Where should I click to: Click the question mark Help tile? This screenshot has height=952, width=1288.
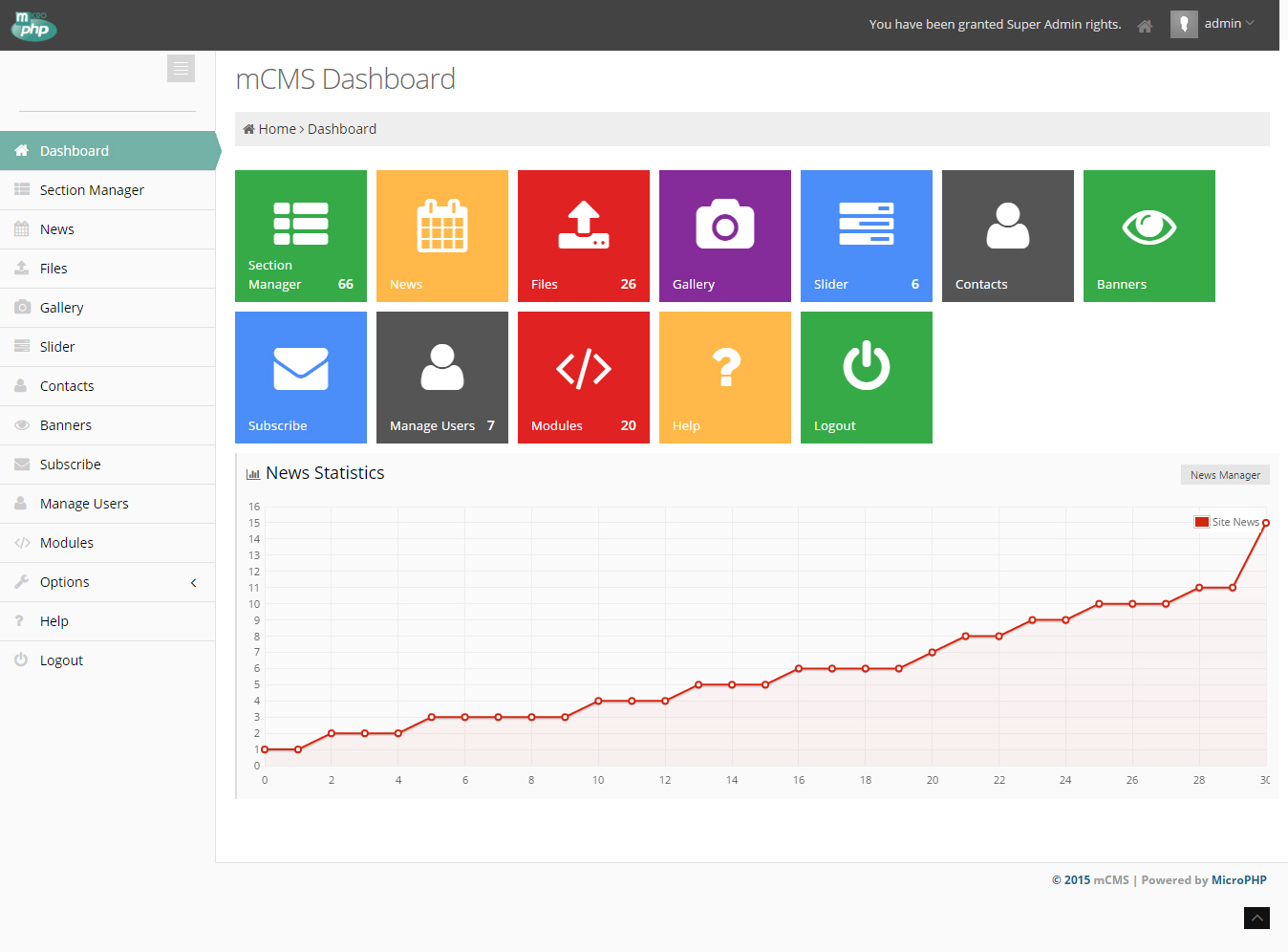(x=725, y=368)
